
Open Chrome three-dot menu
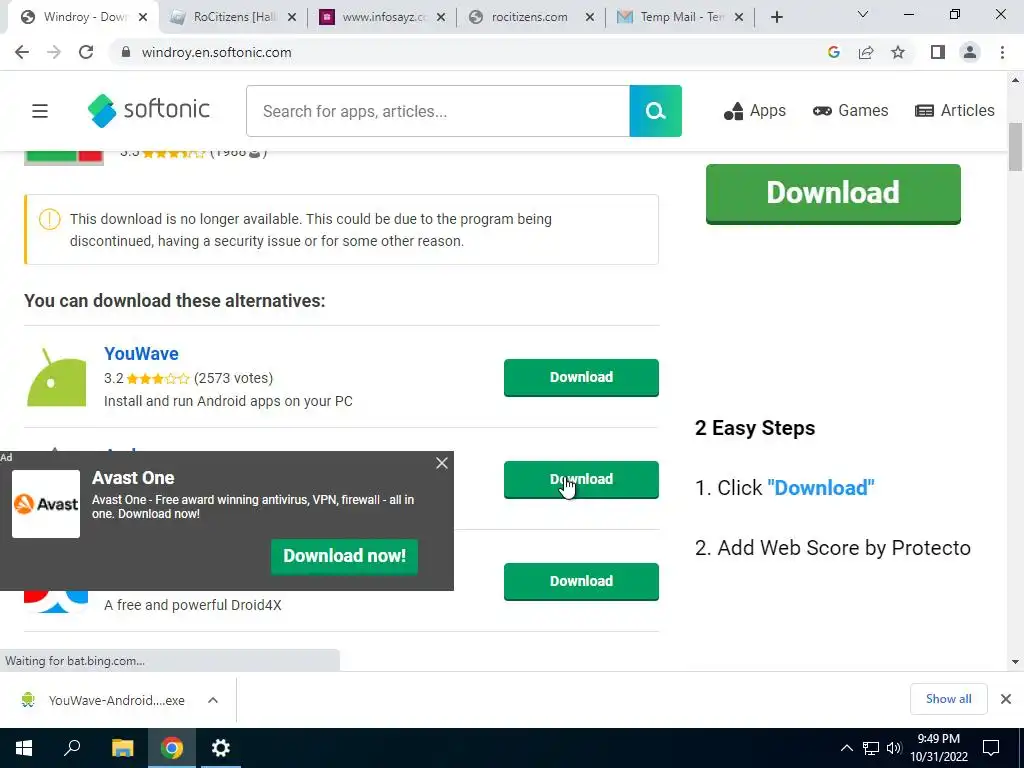click(x=1002, y=52)
